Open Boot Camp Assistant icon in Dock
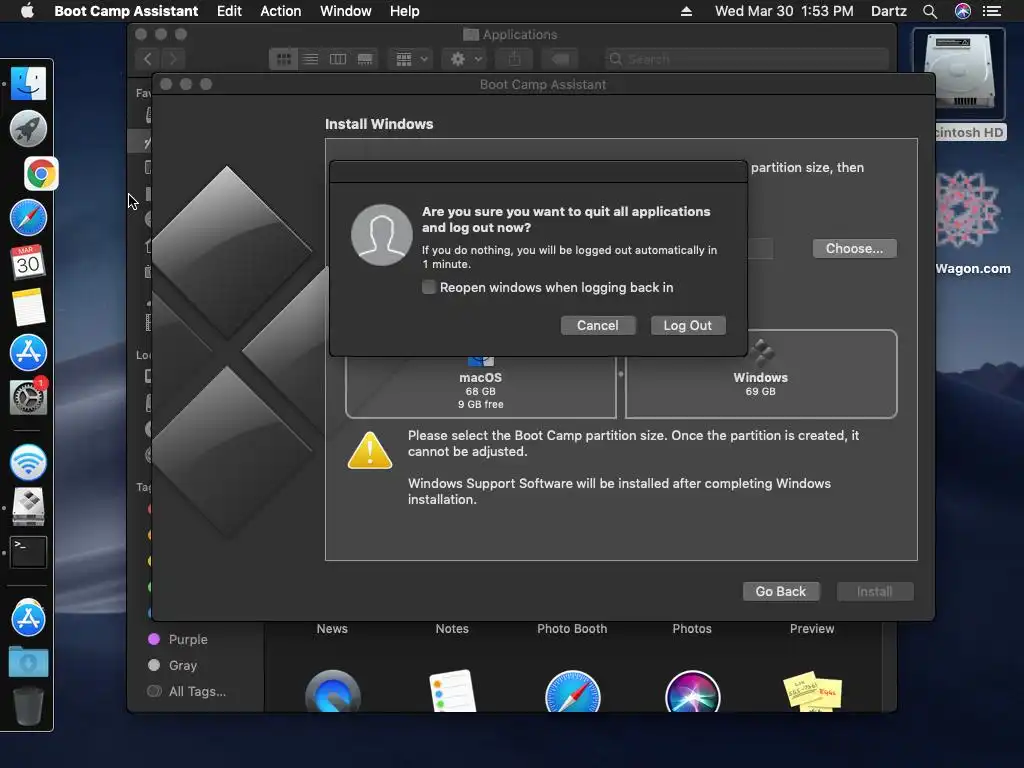The width and height of the screenshot is (1024, 768). (28, 507)
